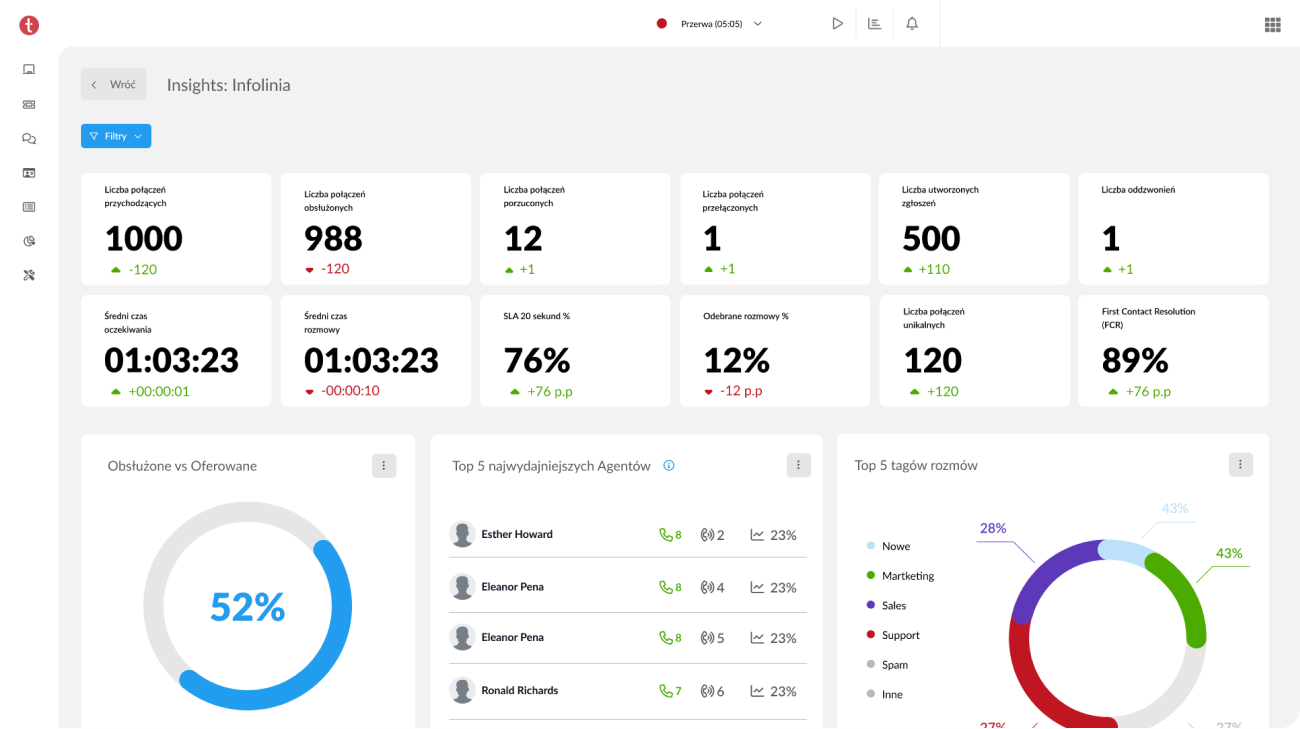Viewport: 1300px width, 729px height.
Task: Open Odebrane rozmowy % card showing 12%
Action: pos(775,351)
